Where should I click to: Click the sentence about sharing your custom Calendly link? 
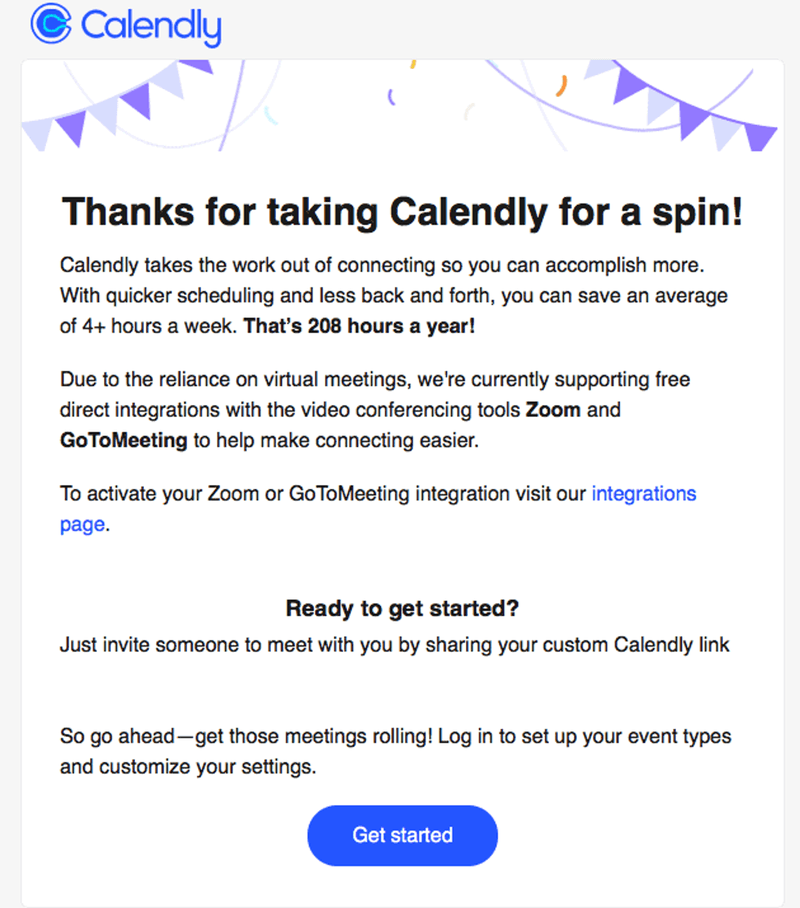[395, 645]
